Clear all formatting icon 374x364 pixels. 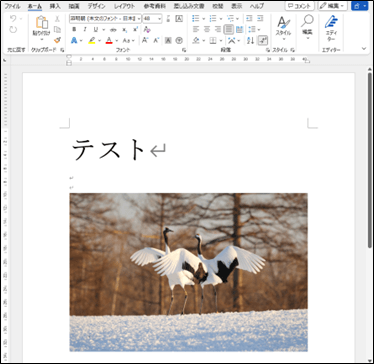coord(147,30)
